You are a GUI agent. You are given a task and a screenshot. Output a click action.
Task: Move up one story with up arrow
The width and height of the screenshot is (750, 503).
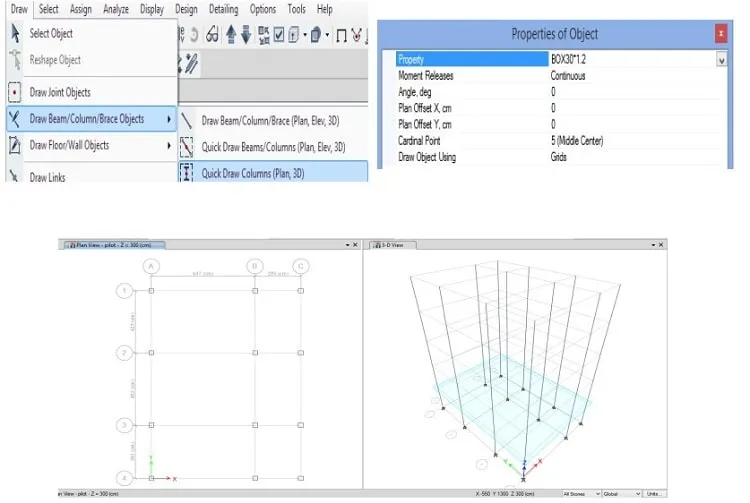tap(231, 34)
